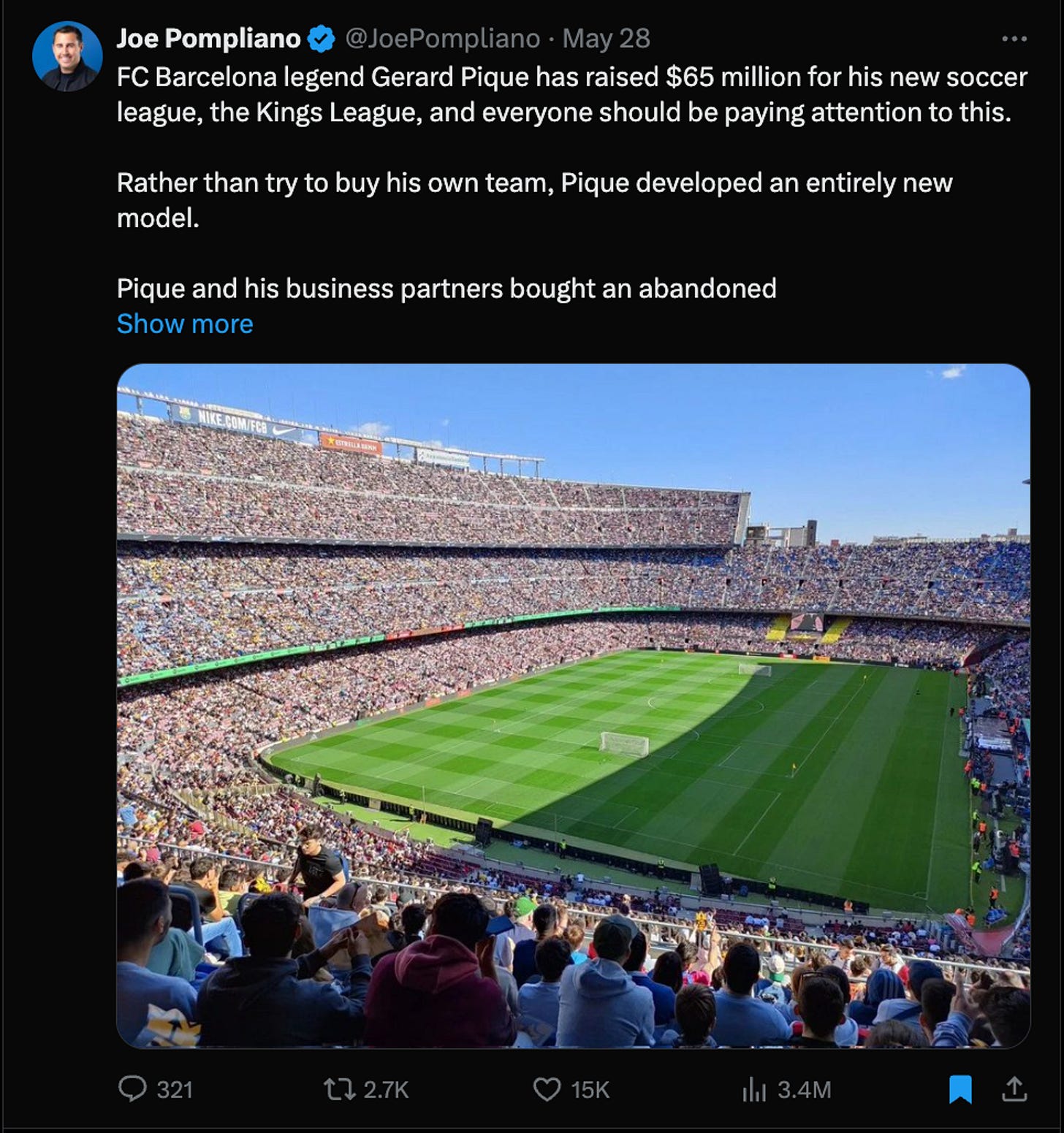This screenshot has width=1064, height=1133.
Task: Open the May 28 timestamp permalink
Action: (606, 39)
